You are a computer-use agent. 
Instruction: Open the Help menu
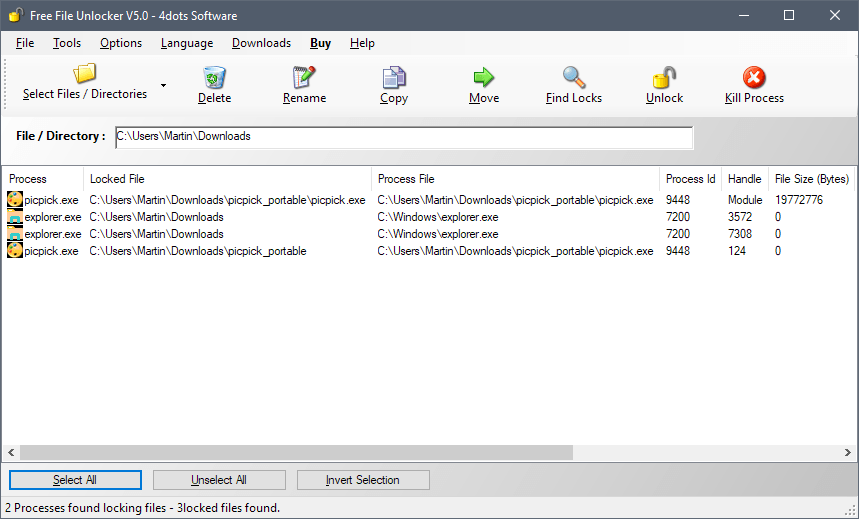[362, 43]
